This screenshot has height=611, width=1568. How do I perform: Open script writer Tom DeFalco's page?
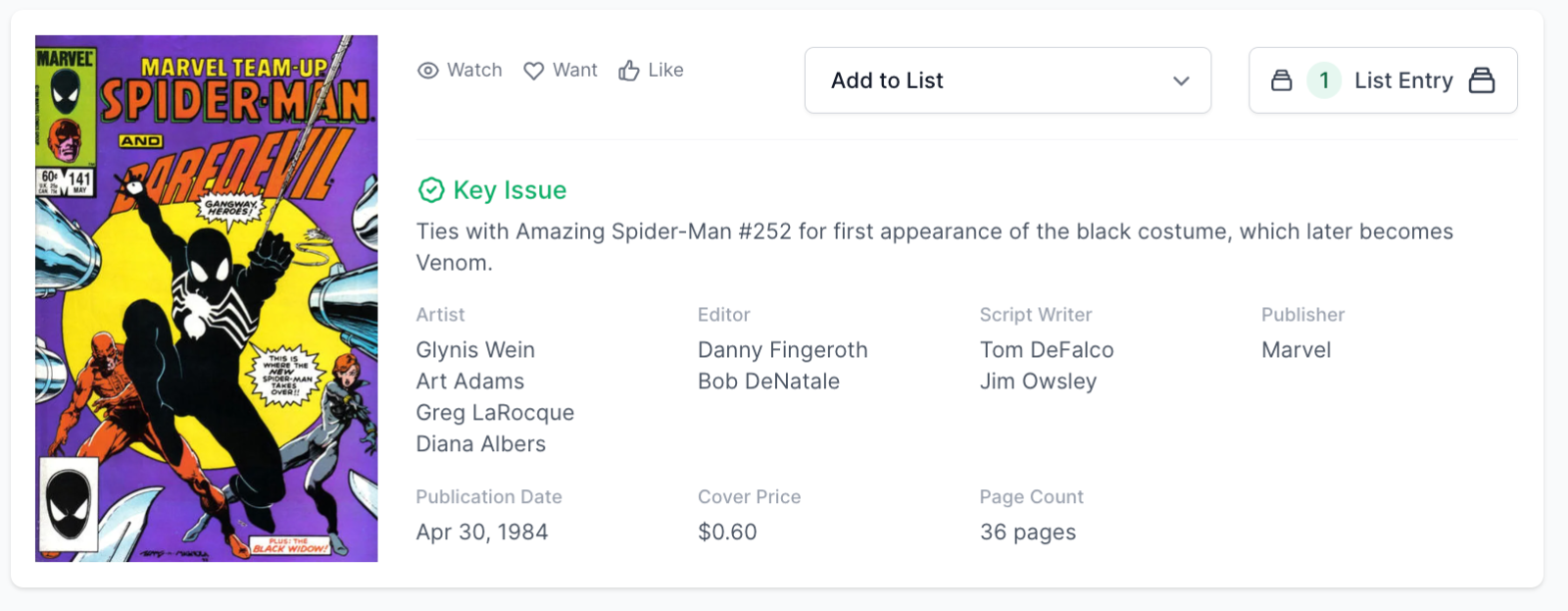tap(1047, 350)
